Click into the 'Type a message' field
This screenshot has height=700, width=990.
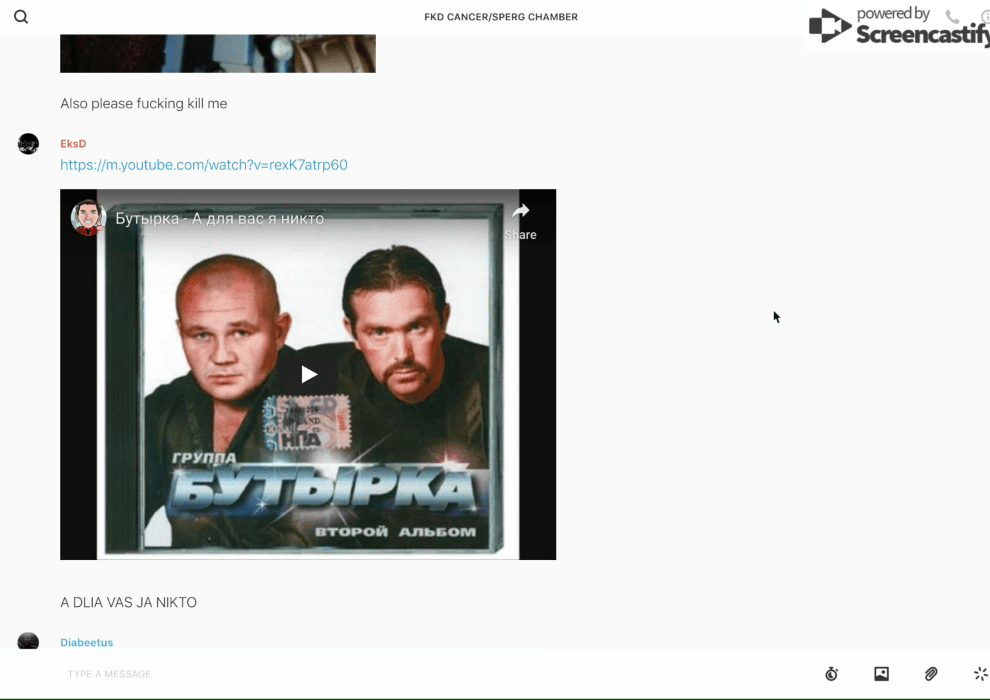400,674
